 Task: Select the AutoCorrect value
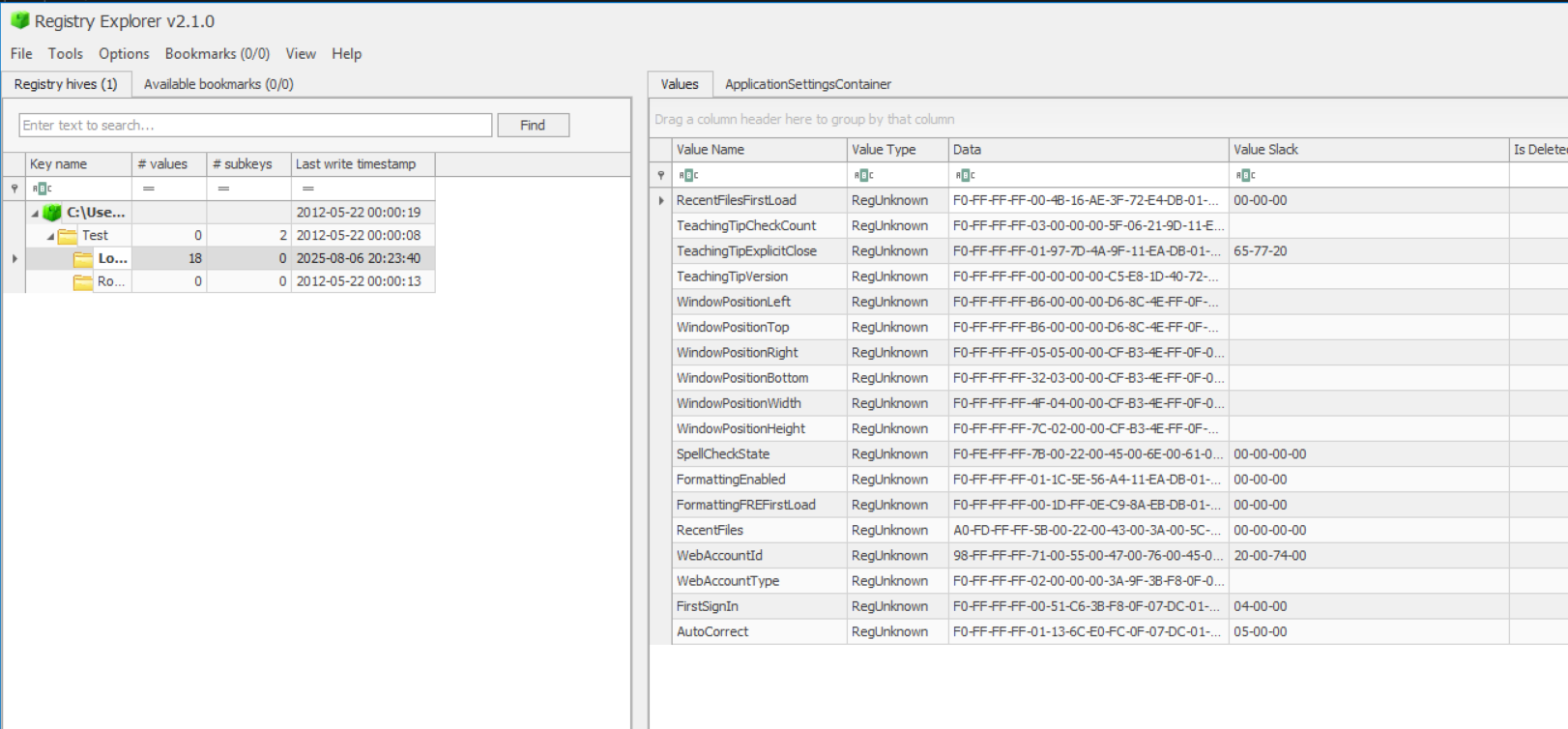pos(712,631)
